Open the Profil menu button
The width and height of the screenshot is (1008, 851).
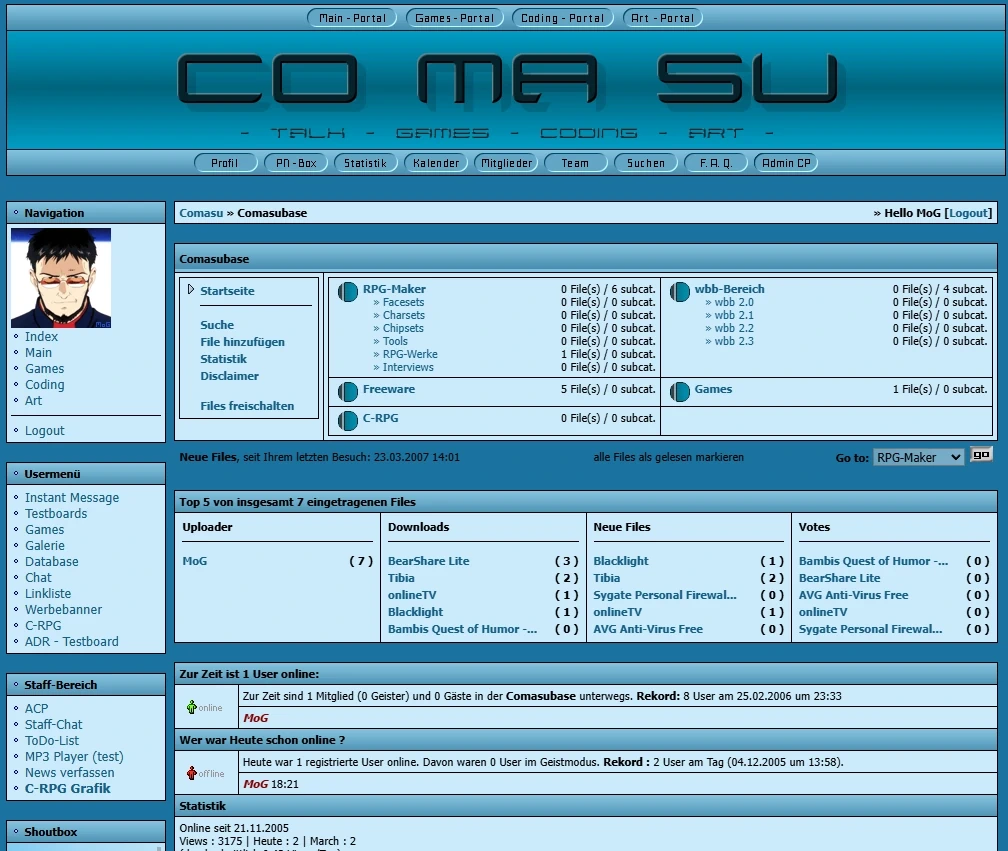tap(225, 163)
